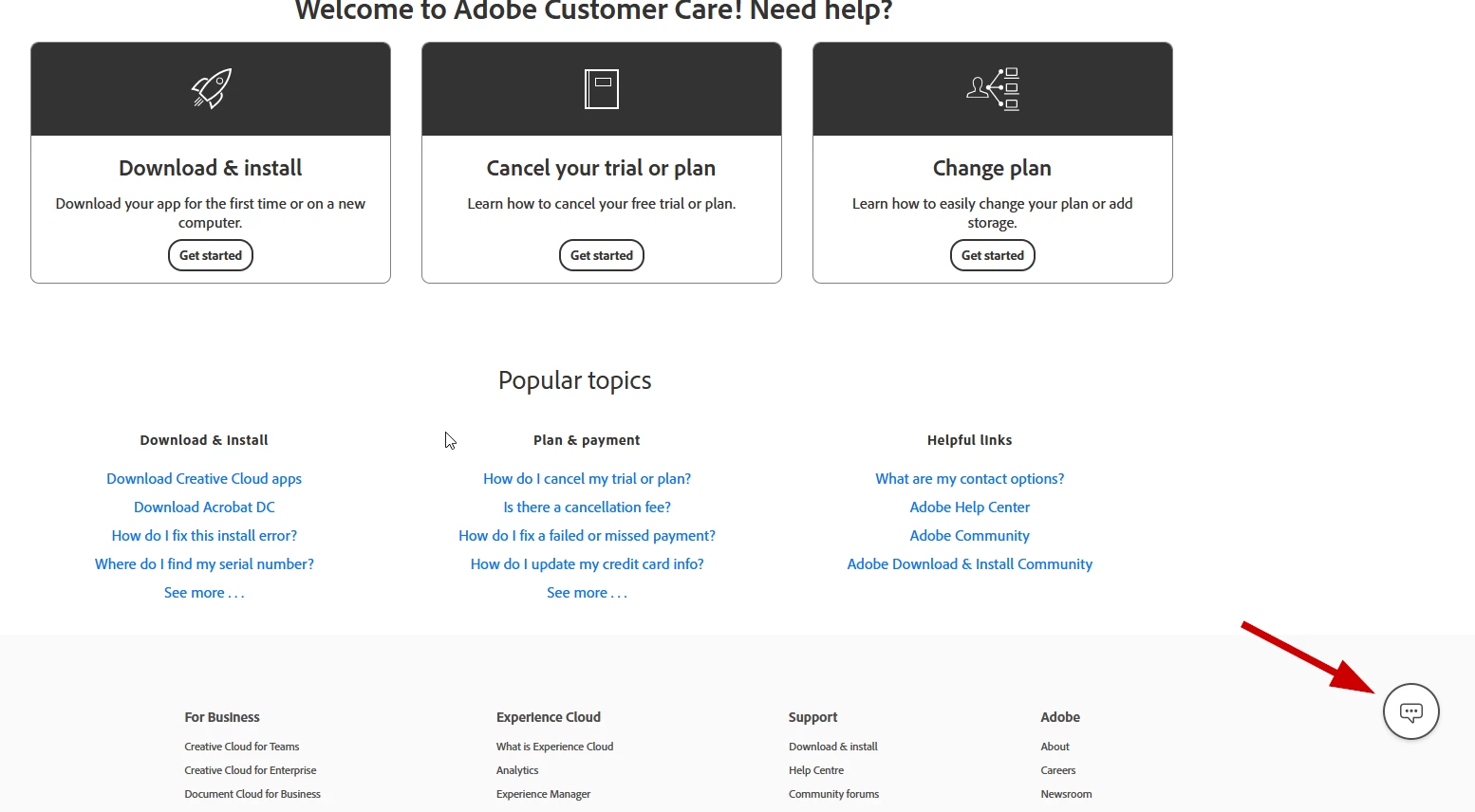1475x812 pixels.
Task: Open Community forums footer link
Action: click(x=833, y=794)
